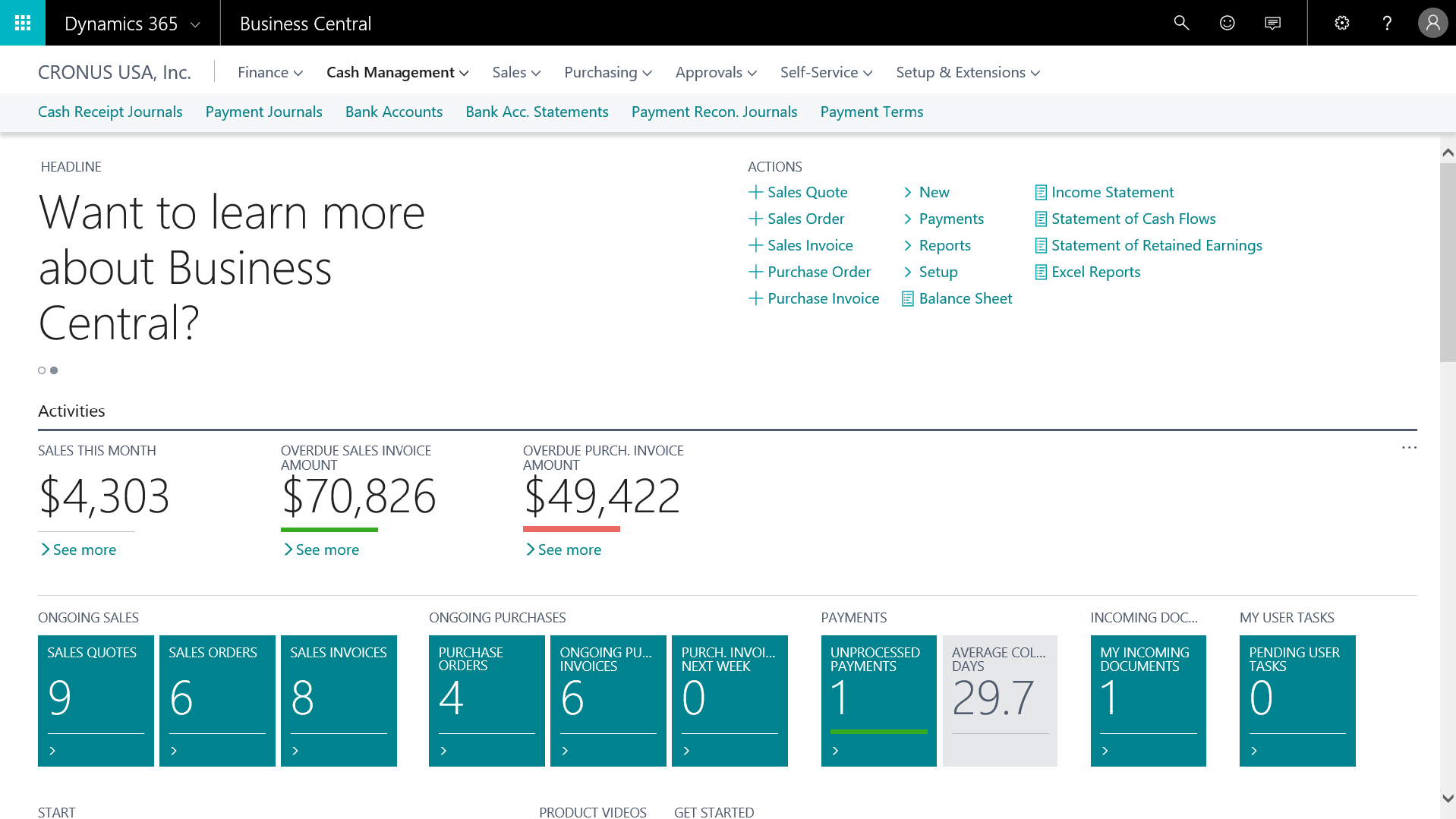Image resolution: width=1456 pixels, height=819 pixels.
Task: Expand the Dynamics 365 app switcher
Action: (132, 24)
